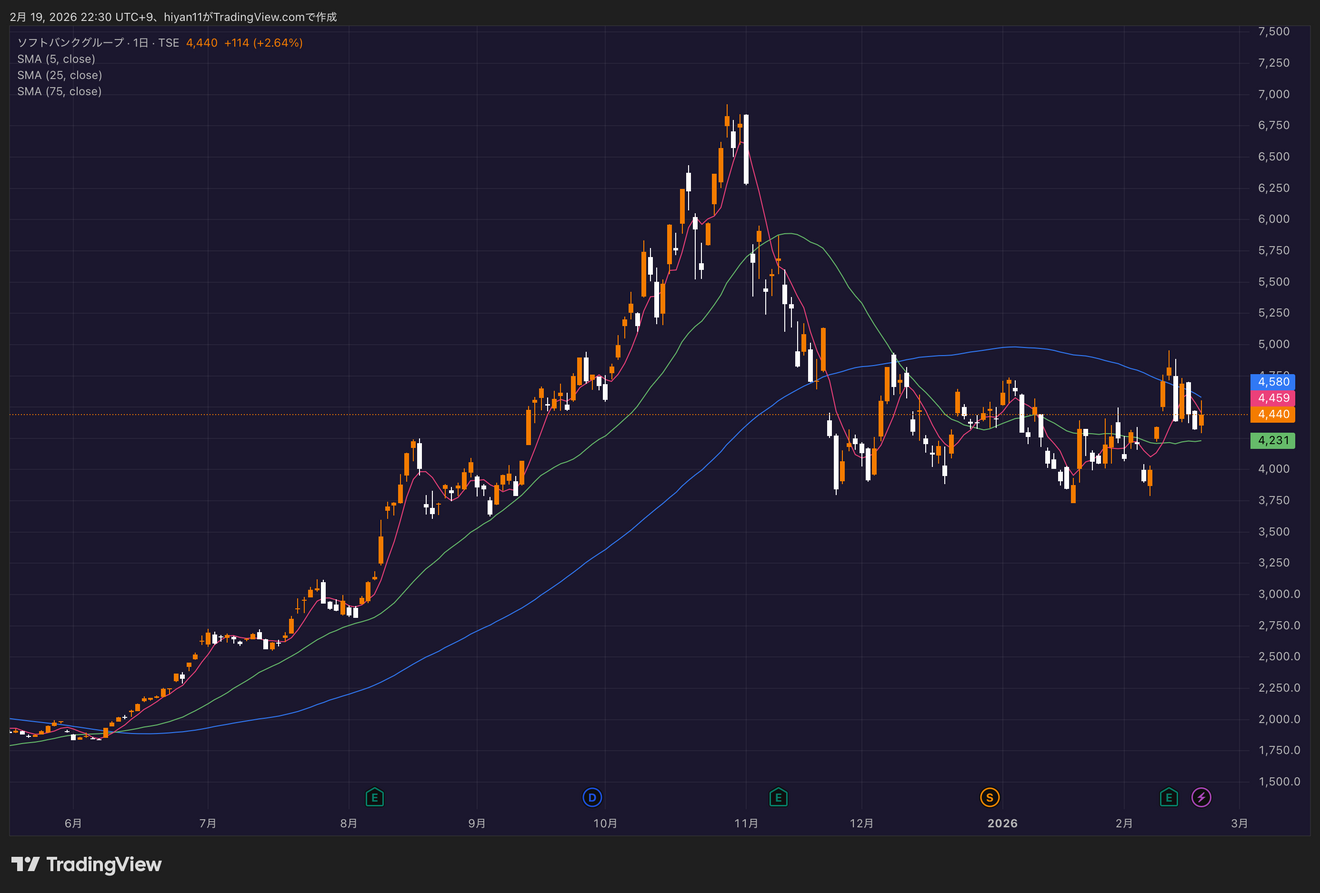Screen dimensions: 1320x893
Task: Click the purple lightning event marker
Action: click(x=1202, y=797)
